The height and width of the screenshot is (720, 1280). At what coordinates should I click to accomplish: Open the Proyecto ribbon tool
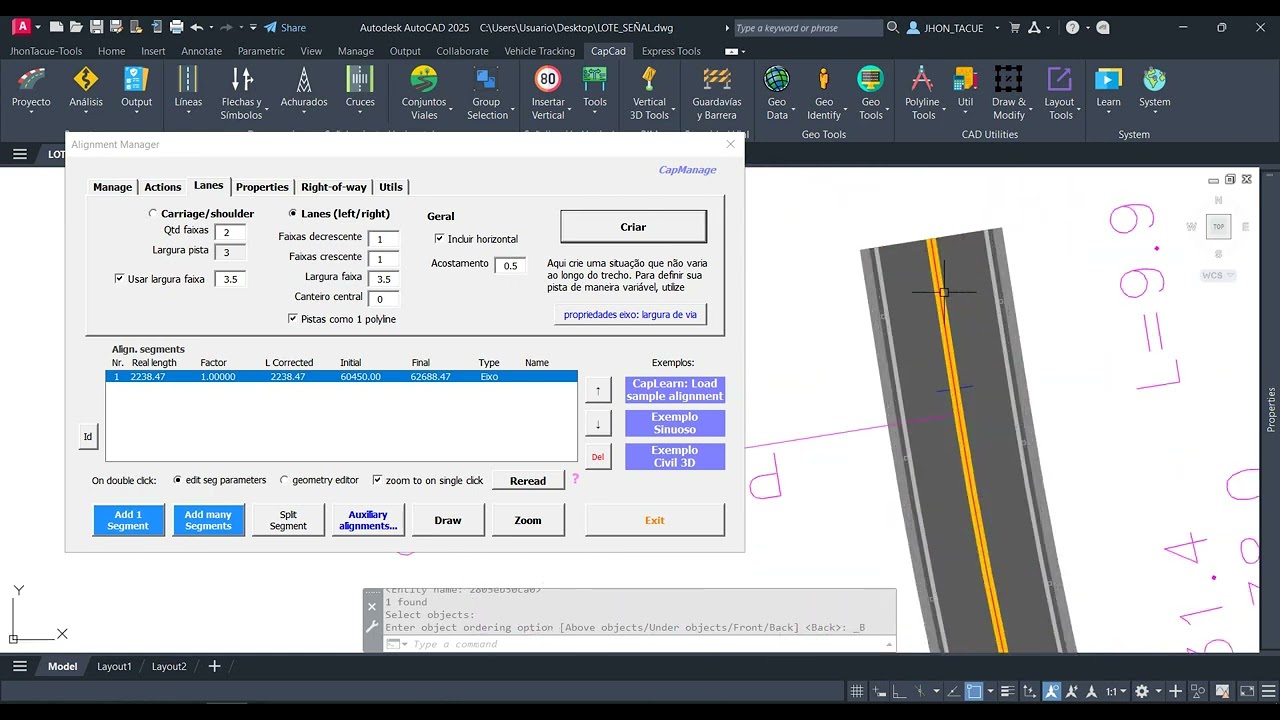point(31,88)
